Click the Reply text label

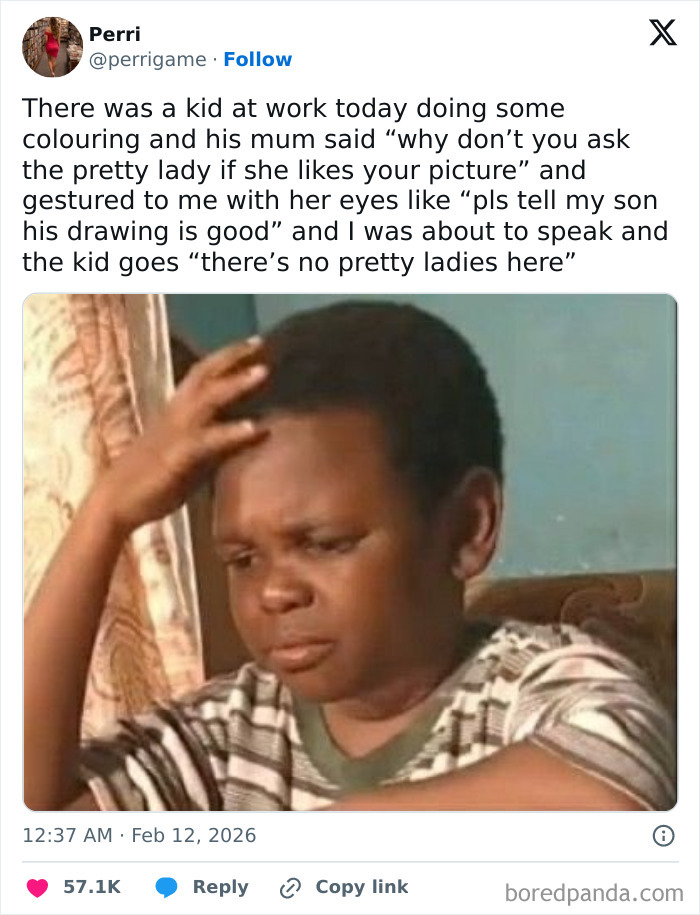[220, 887]
